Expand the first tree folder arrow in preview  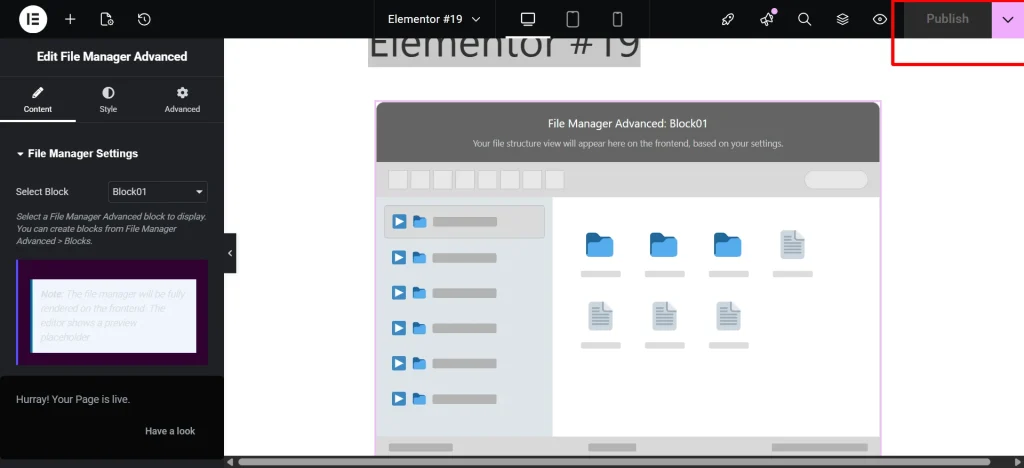tap(398, 222)
